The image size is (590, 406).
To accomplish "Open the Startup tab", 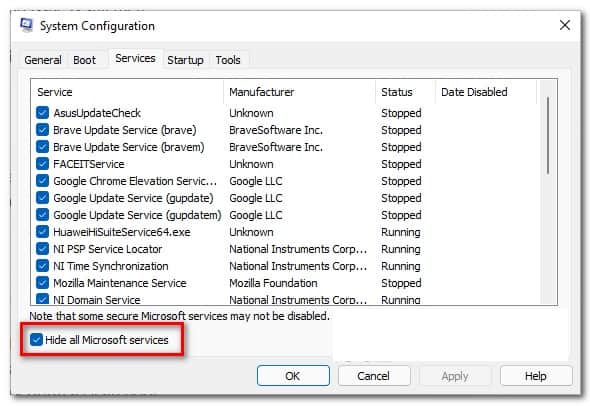I will click(x=185, y=60).
